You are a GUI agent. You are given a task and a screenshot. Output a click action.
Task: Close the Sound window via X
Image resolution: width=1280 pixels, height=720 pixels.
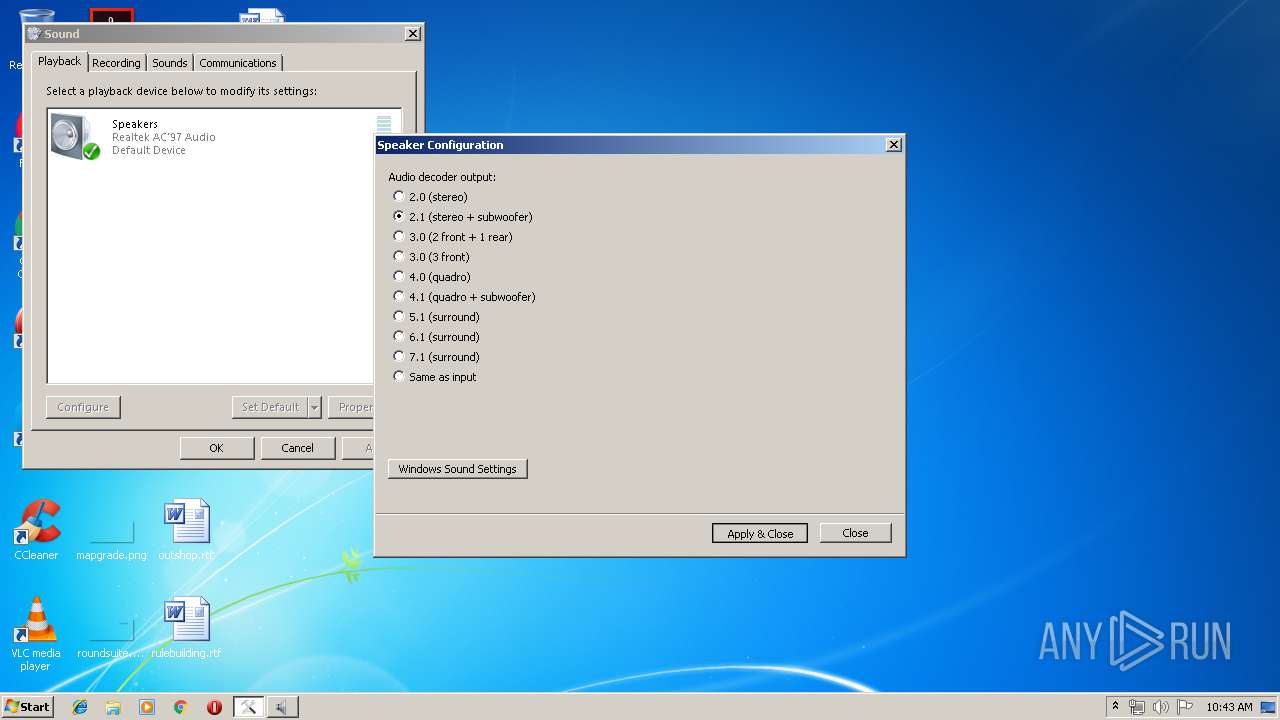tap(412, 34)
